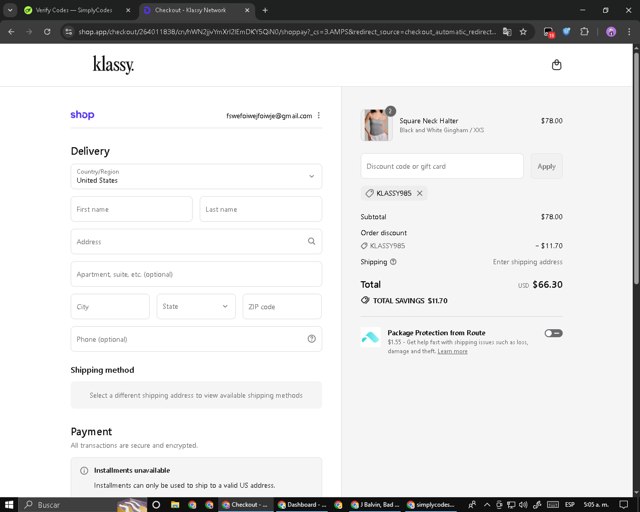Click the address search magnifier icon
Image resolution: width=640 pixels, height=512 pixels.
point(311,241)
